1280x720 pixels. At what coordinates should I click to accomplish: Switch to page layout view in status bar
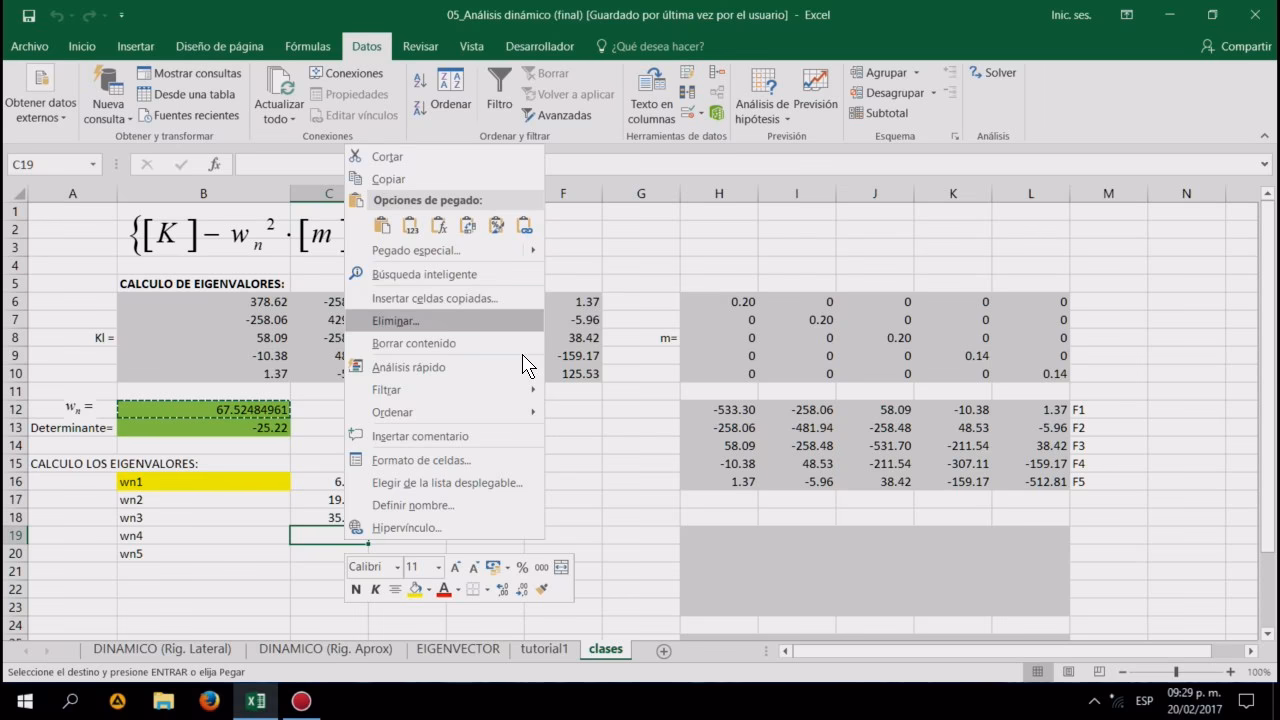(1069, 672)
